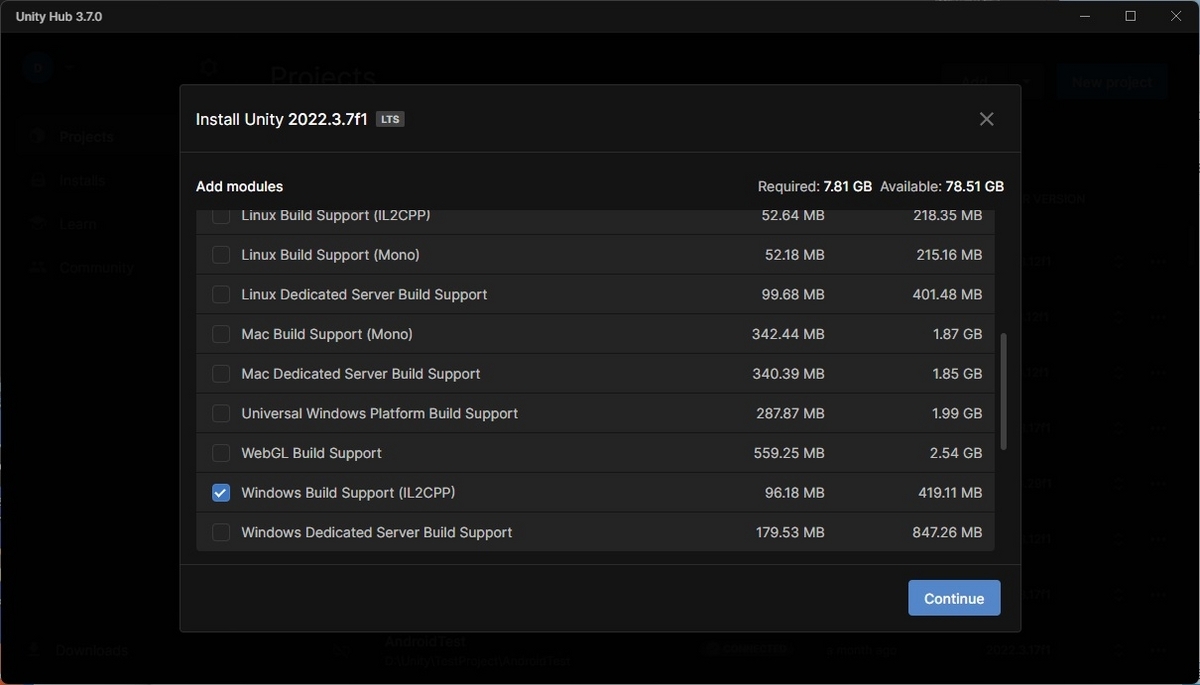The width and height of the screenshot is (1200, 685).
Task: Click the 'Required: 7.81 GB' text
Action: [815, 186]
